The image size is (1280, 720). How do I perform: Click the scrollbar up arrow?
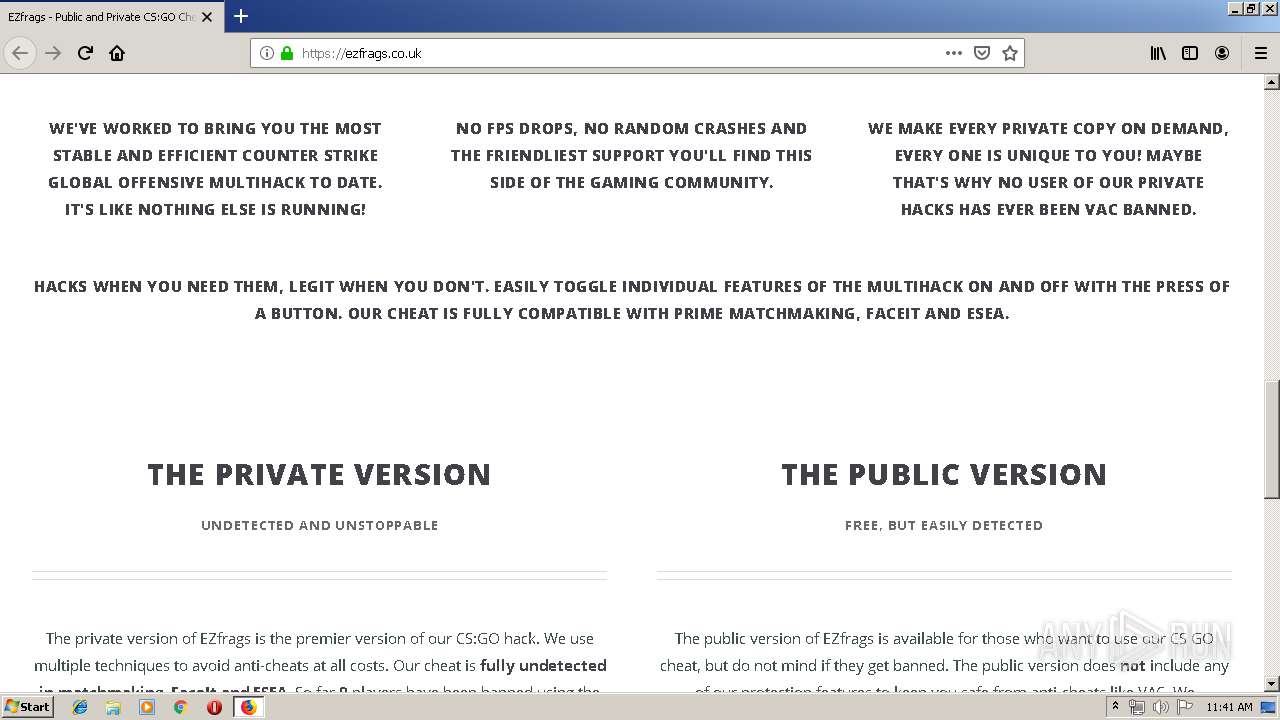(1271, 82)
